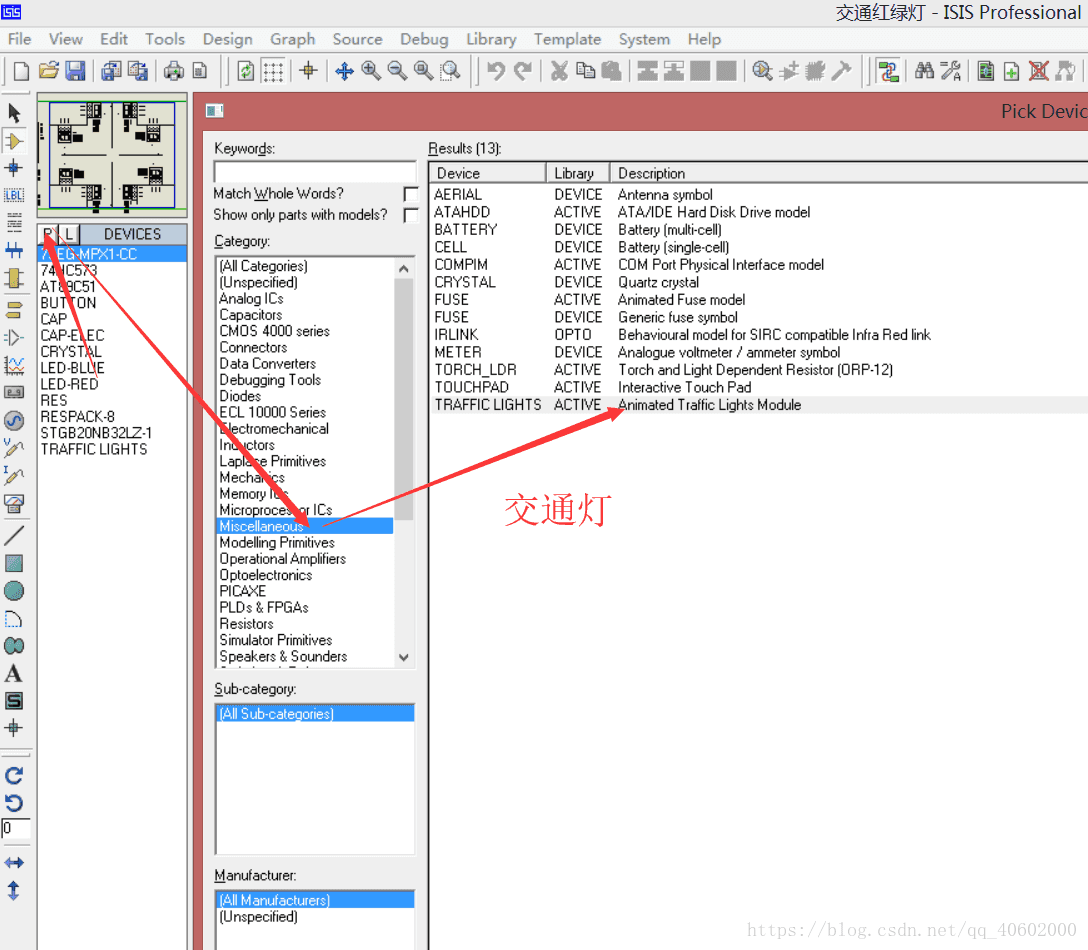Select CRYSTAL result row
This screenshot has width=1088, height=950.
(x=759, y=282)
